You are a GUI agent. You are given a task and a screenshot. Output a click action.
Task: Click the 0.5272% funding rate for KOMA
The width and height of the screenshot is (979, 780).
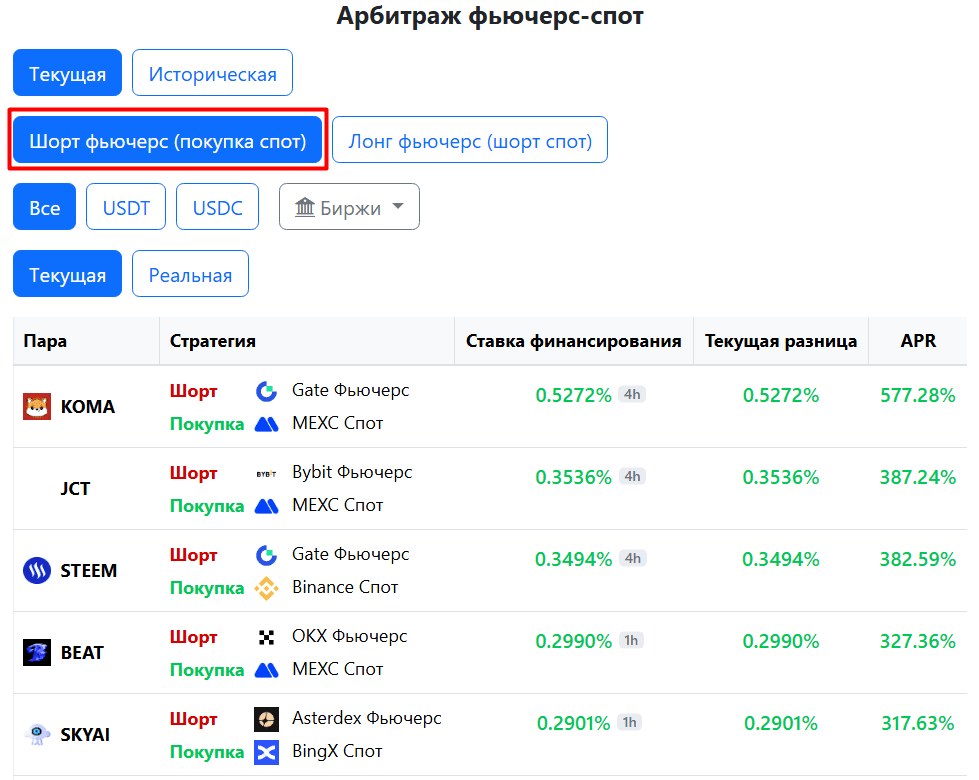click(574, 395)
